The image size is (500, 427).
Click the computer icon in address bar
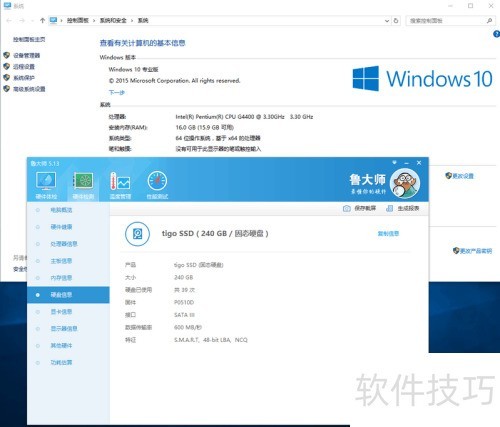click(x=53, y=20)
